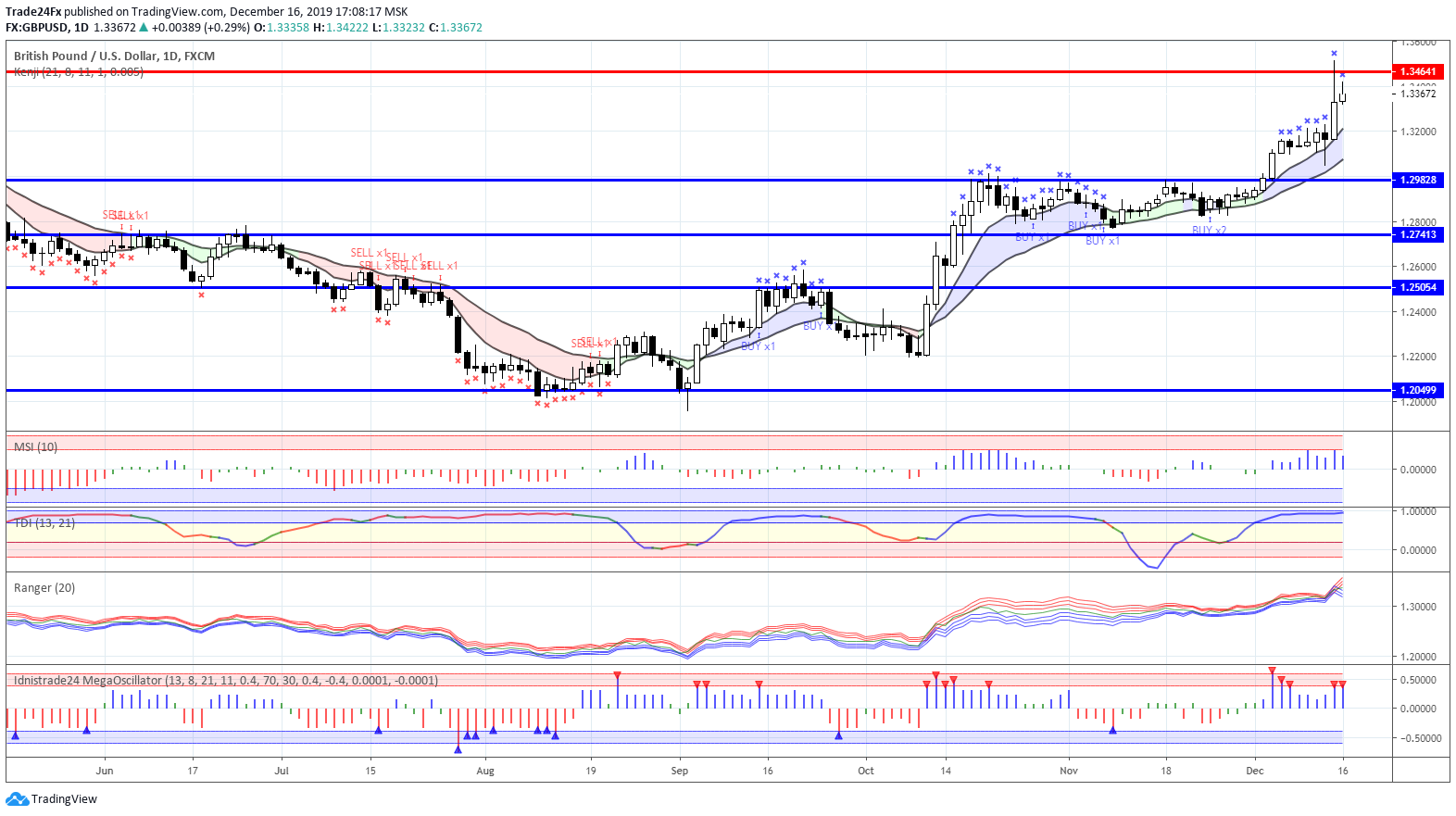Click the current price 1.33672 axis label
The width and height of the screenshot is (1456, 816).
click(1418, 94)
